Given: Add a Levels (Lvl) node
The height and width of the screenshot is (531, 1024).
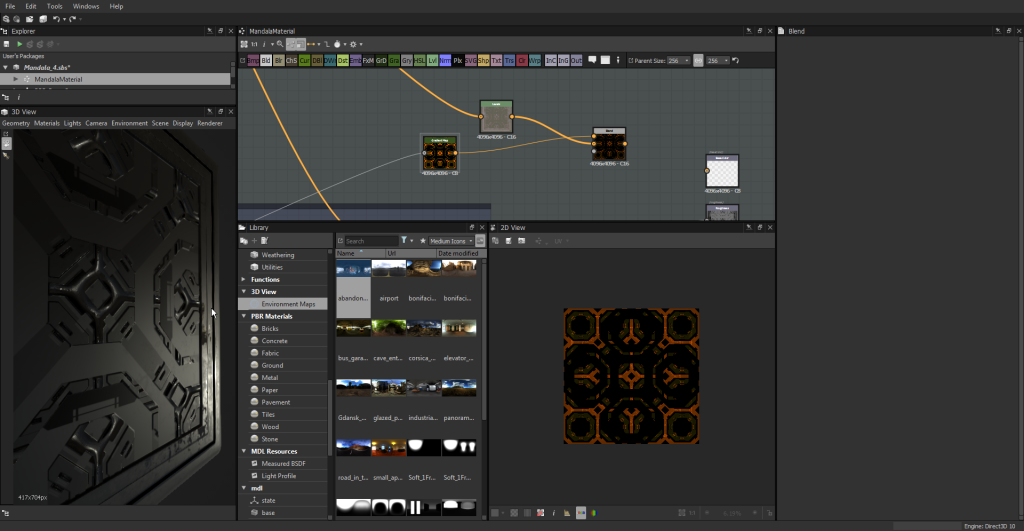Looking at the screenshot, I should point(432,61).
